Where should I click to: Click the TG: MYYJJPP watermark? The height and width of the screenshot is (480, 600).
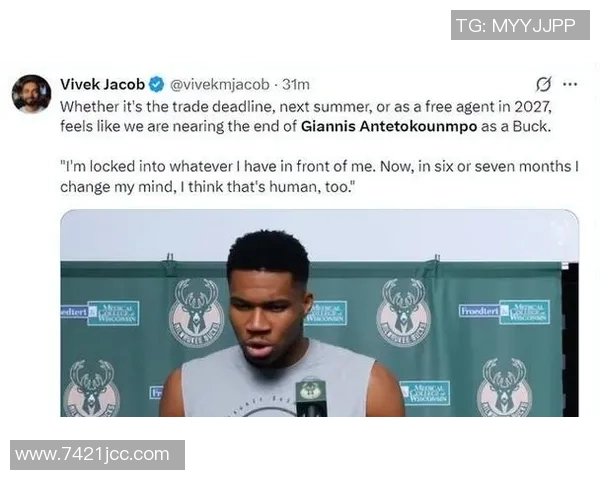coord(520,25)
